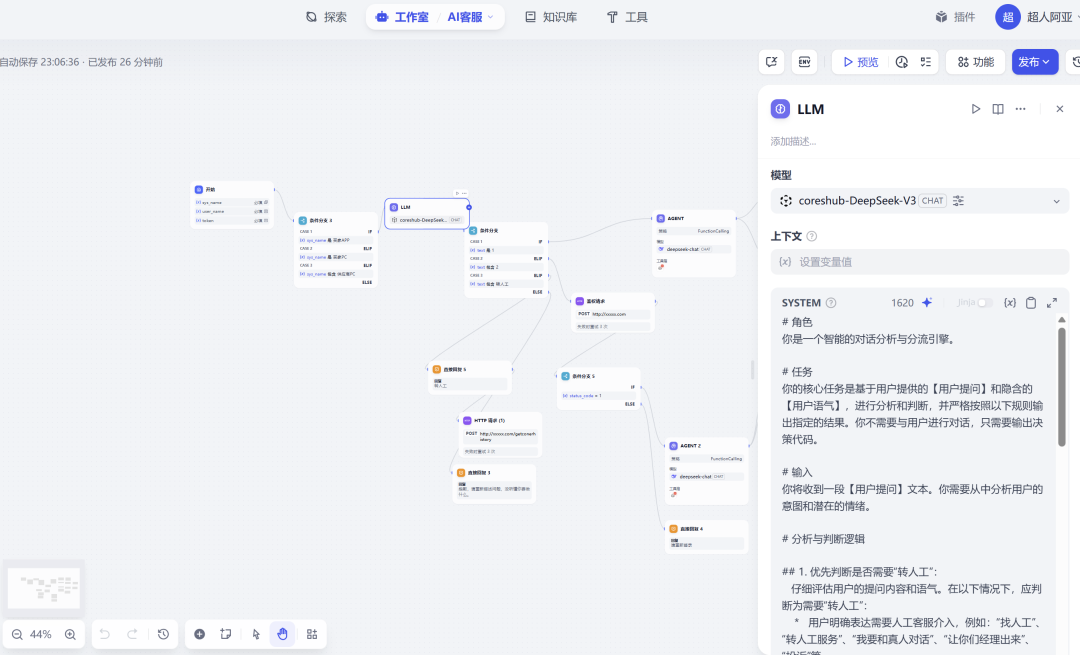Switch to the 工作室 studio tab

[x=402, y=17]
